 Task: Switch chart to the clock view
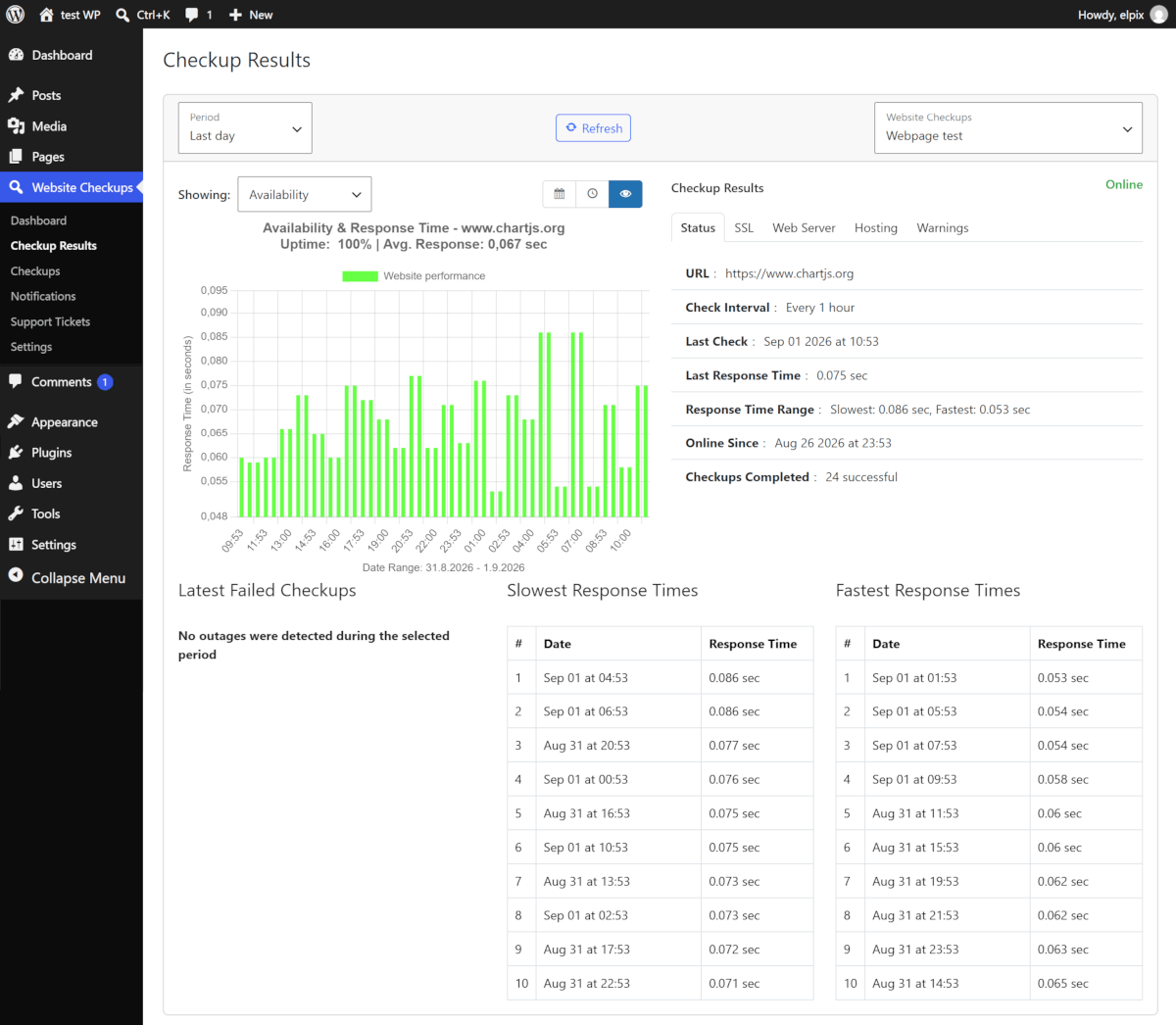(x=593, y=194)
